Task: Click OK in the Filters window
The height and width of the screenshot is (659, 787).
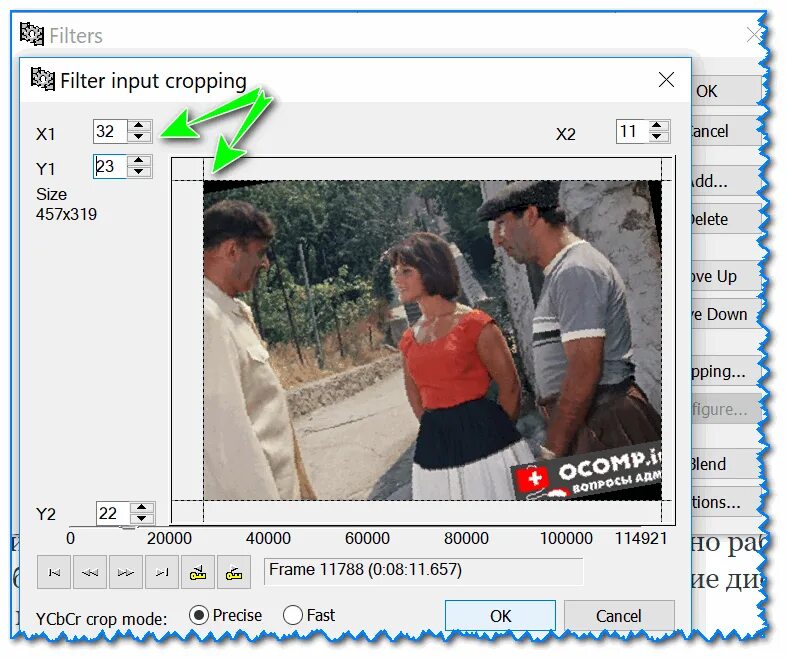Action: point(726,91)
